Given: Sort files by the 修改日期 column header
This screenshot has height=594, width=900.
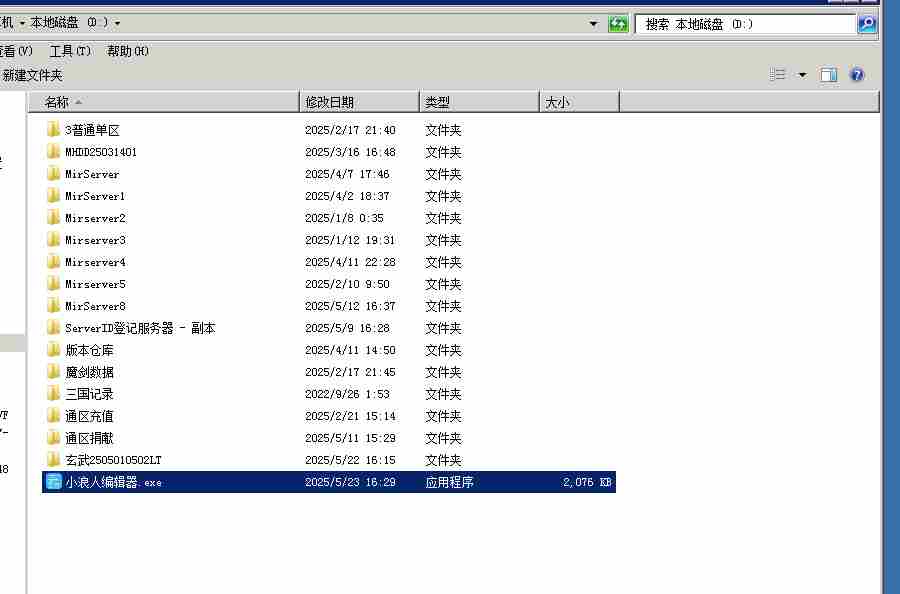Looking at the screenshot, I should point(358,102).
